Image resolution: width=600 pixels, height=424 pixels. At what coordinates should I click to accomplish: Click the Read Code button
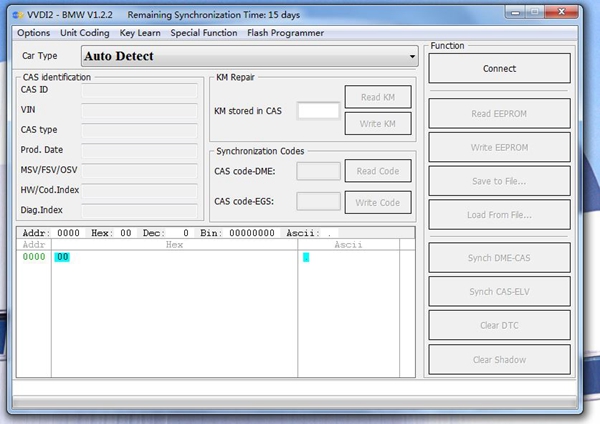pyautogui.click(x=378, y=171)
